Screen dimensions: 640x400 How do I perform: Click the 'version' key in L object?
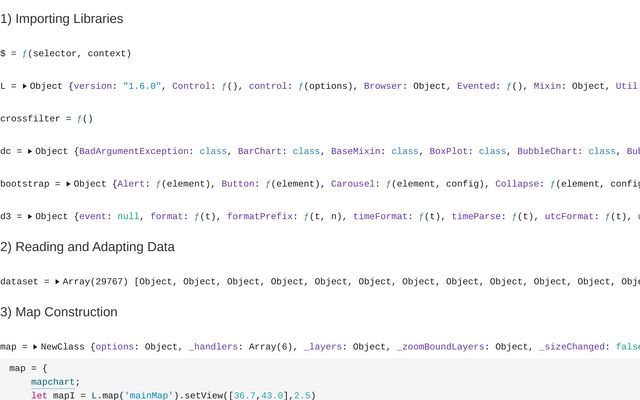(93, 86)
